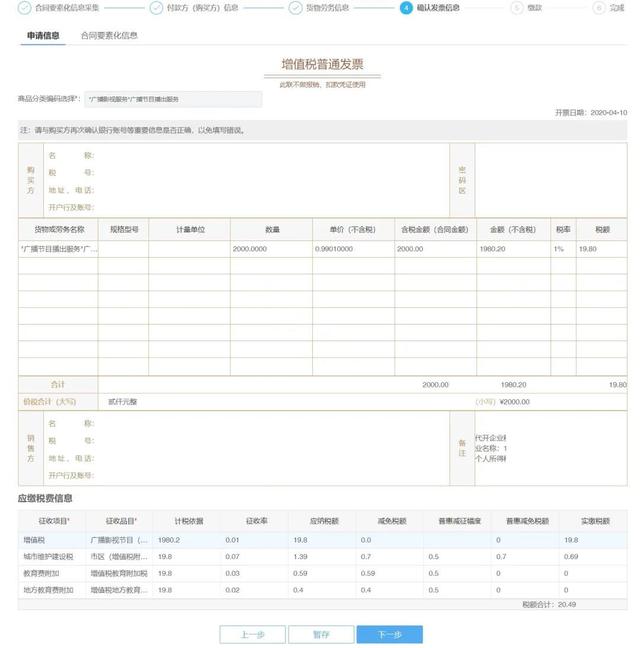Click the 应纳税额 column header
Screen dimensions: 640x648
[324, 521]
